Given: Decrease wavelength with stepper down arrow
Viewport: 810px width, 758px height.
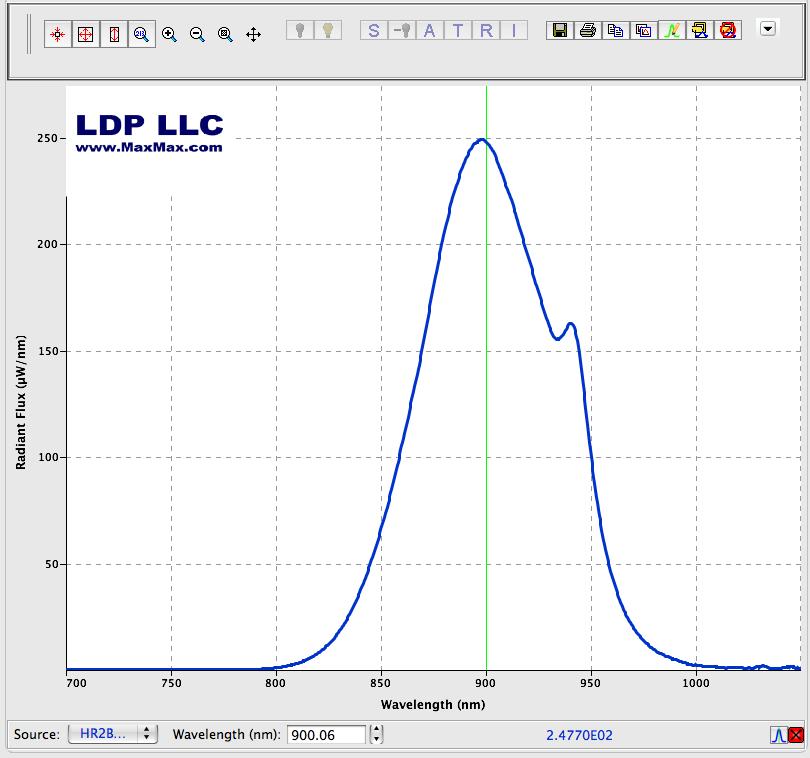Looking at the screenshot, I should click(377, 739).
